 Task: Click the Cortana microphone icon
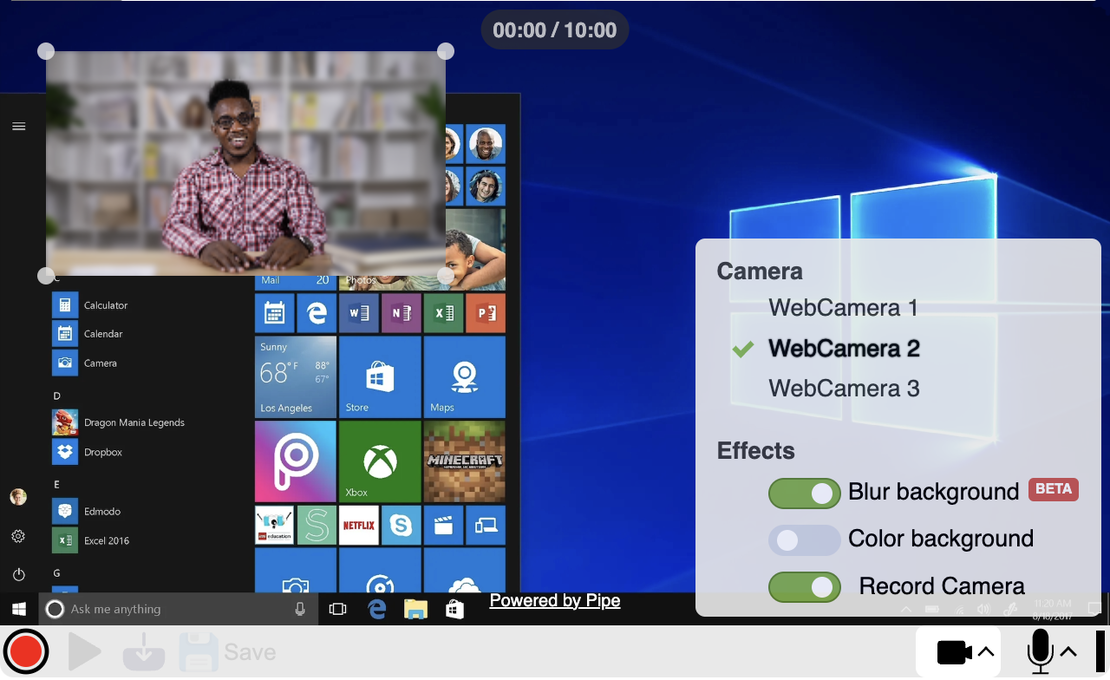[300, 609]
